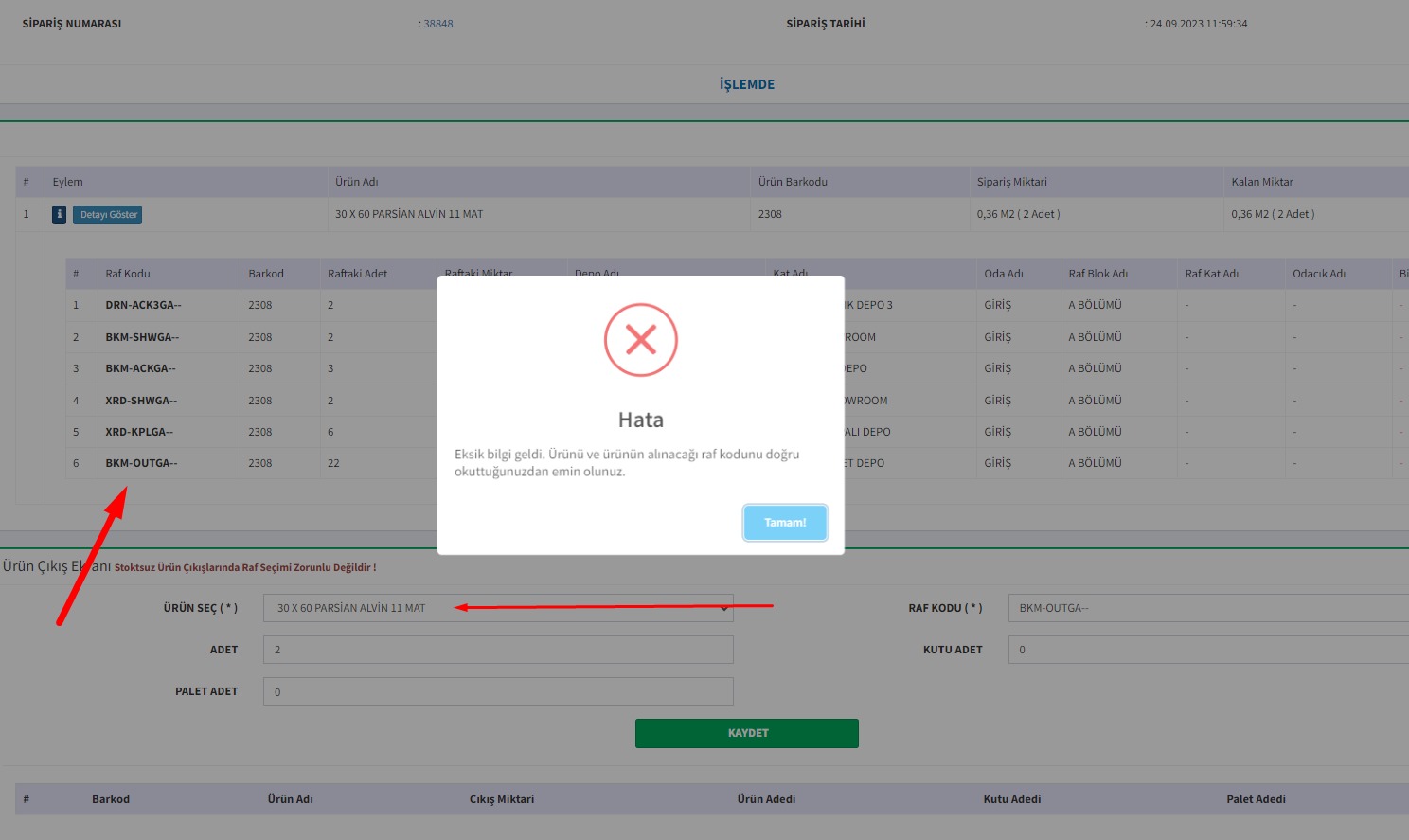This screenshot has width=1409, height=840.
Task: Click the Tamam! button in error dialog
Action: coord(785,523)
